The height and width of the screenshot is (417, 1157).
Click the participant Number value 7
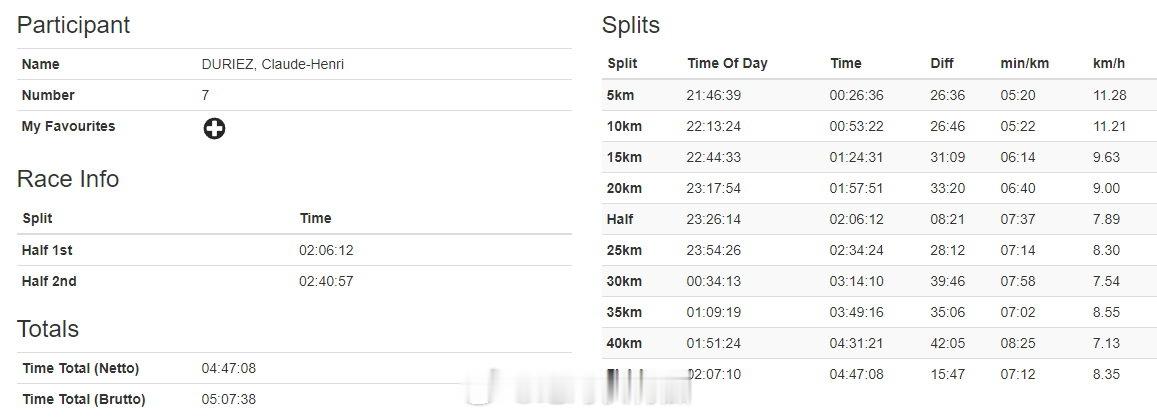[x=205, y=95]
